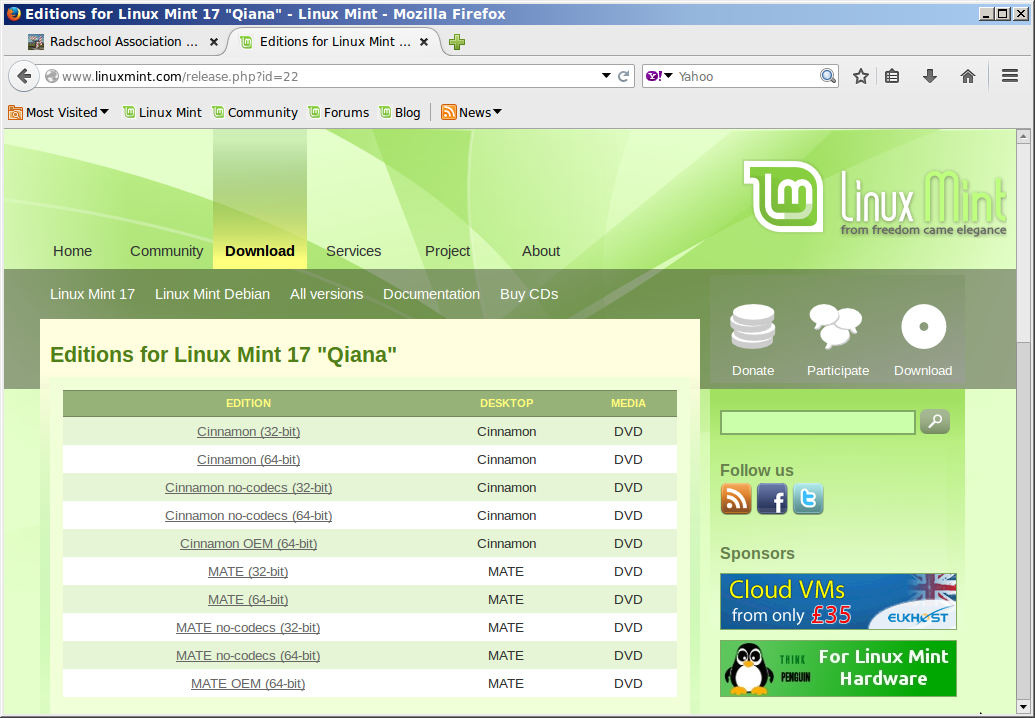This screenshot has height=718, width=1035.
Task: Click the site identity globe icon in address bar
Action: 51,77
